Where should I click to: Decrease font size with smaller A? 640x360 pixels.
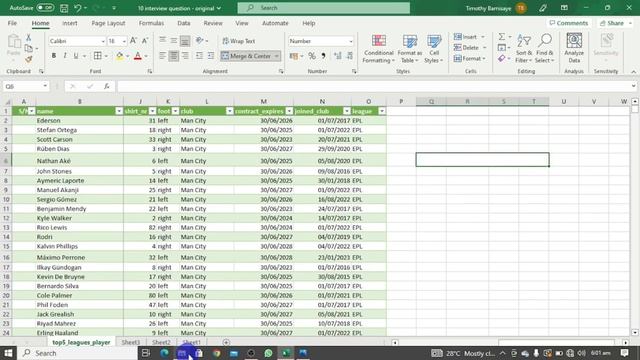144,41
